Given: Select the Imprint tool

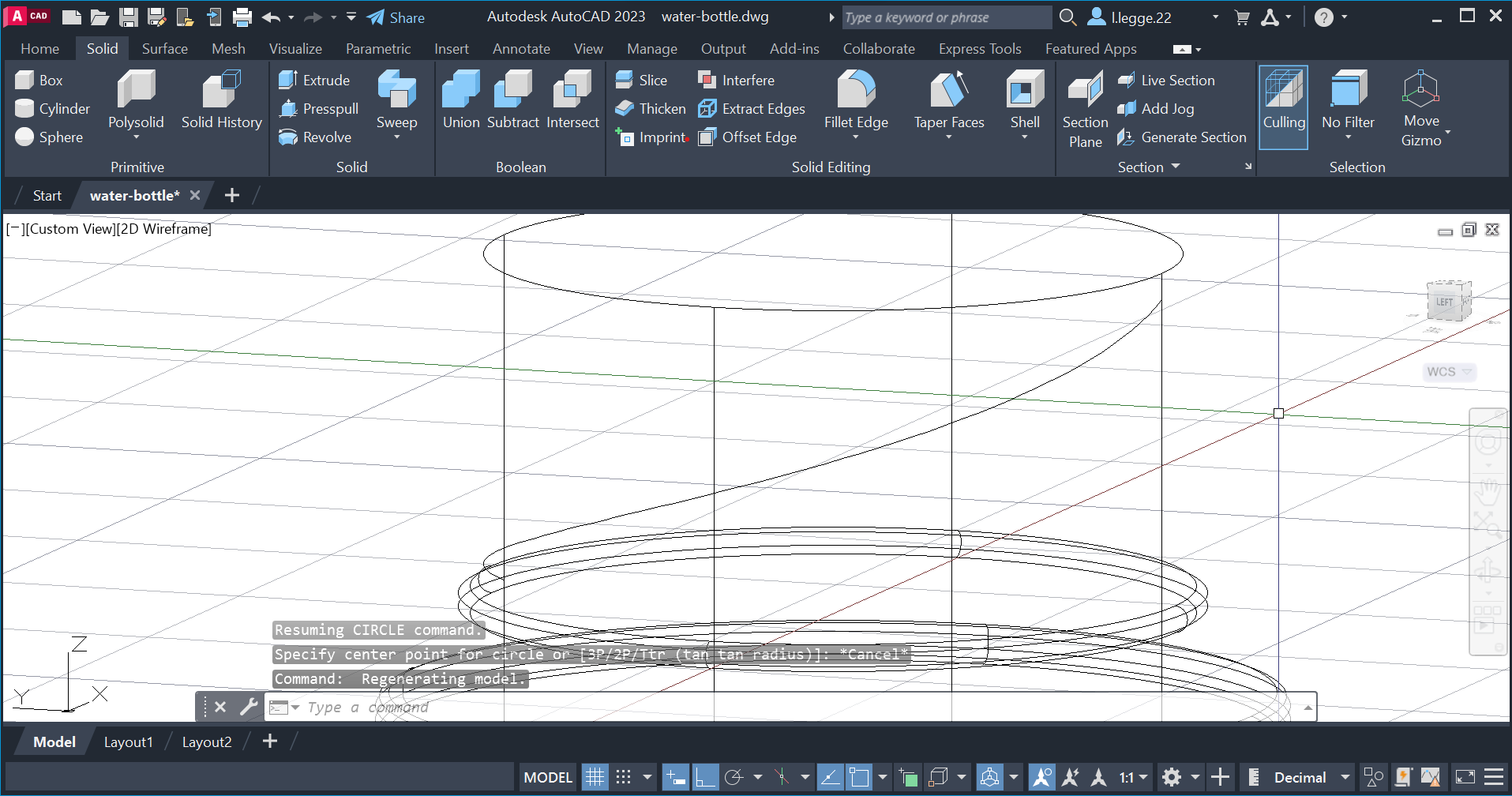Looking at the screenshot, I should point(651,137).
